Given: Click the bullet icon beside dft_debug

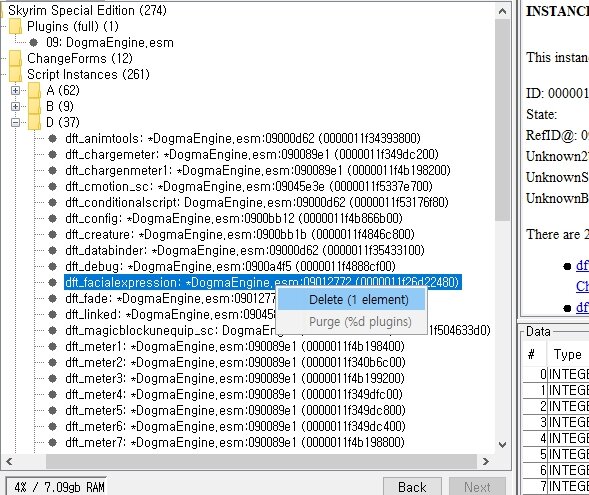Looking at the screenshot, I should (53, 266).
